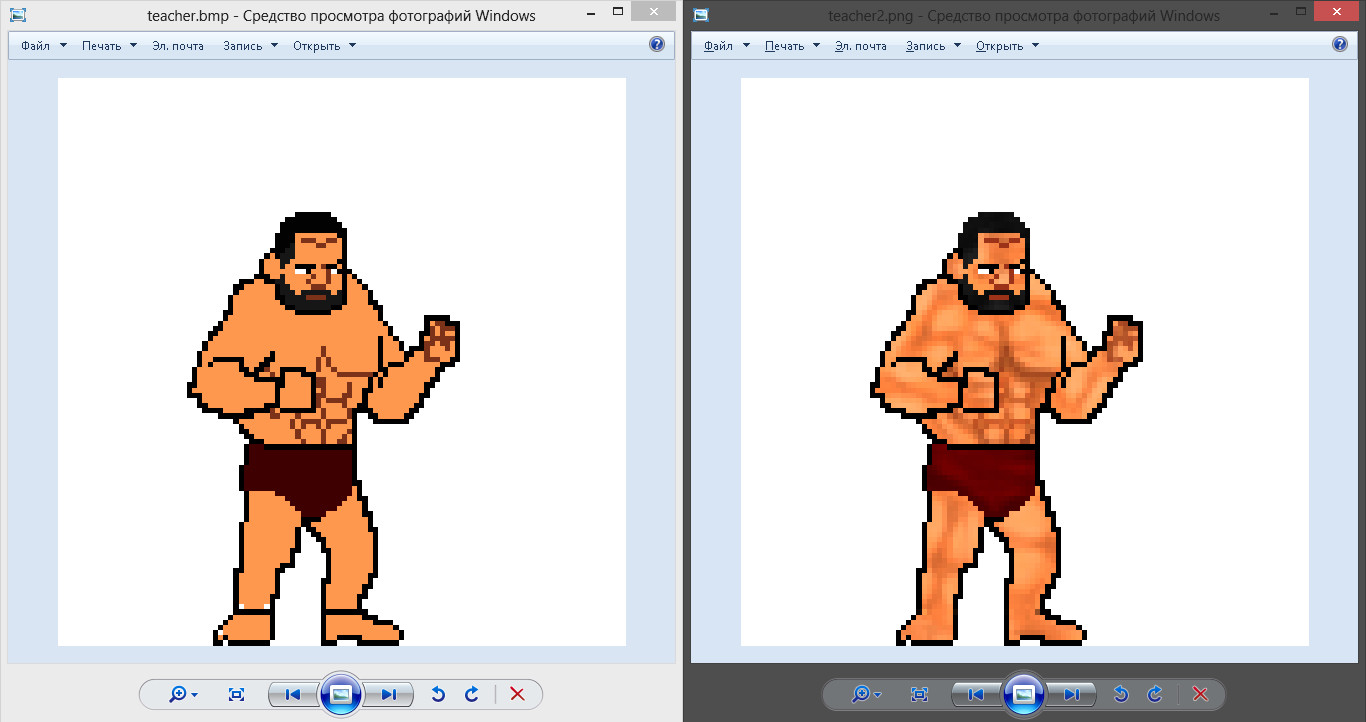Open Файл menu in teacher2.png window
Screen dimensions: 1366x722
(x=726, y=46)
